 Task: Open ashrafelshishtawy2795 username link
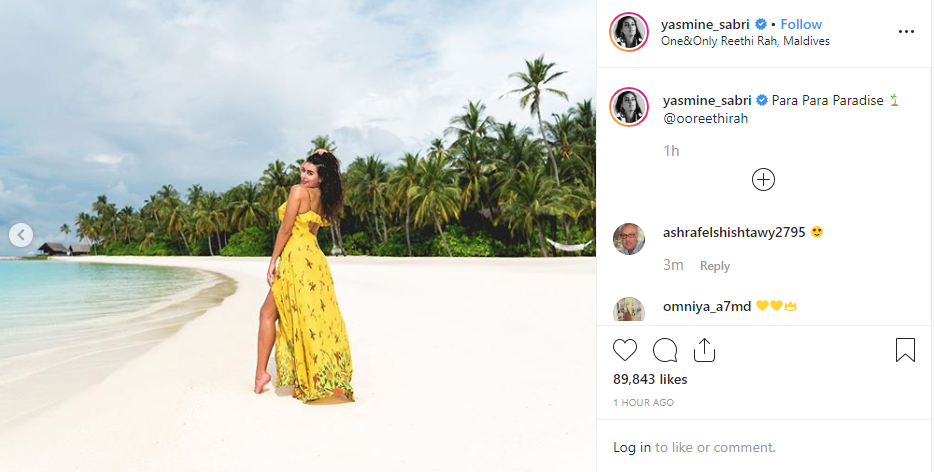734,232
